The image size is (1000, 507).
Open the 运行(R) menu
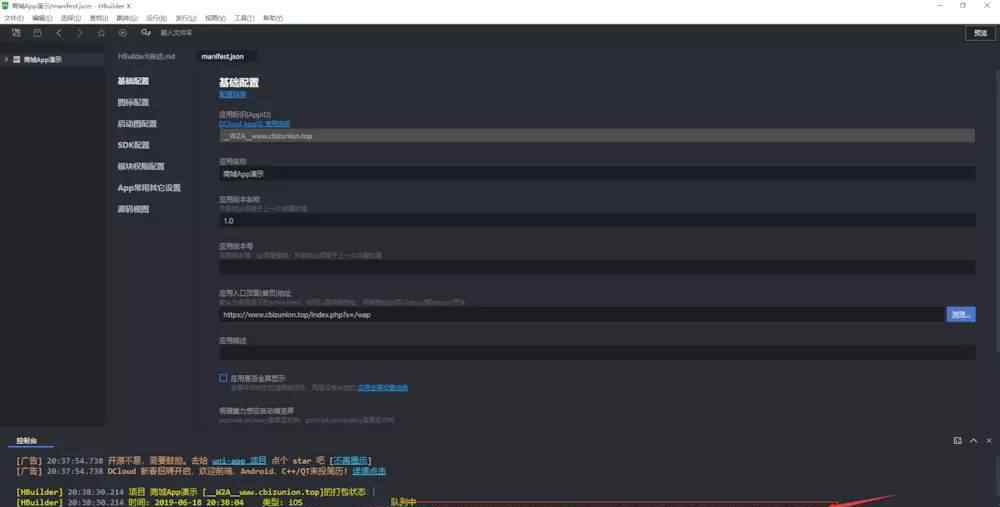coord(156,18)
